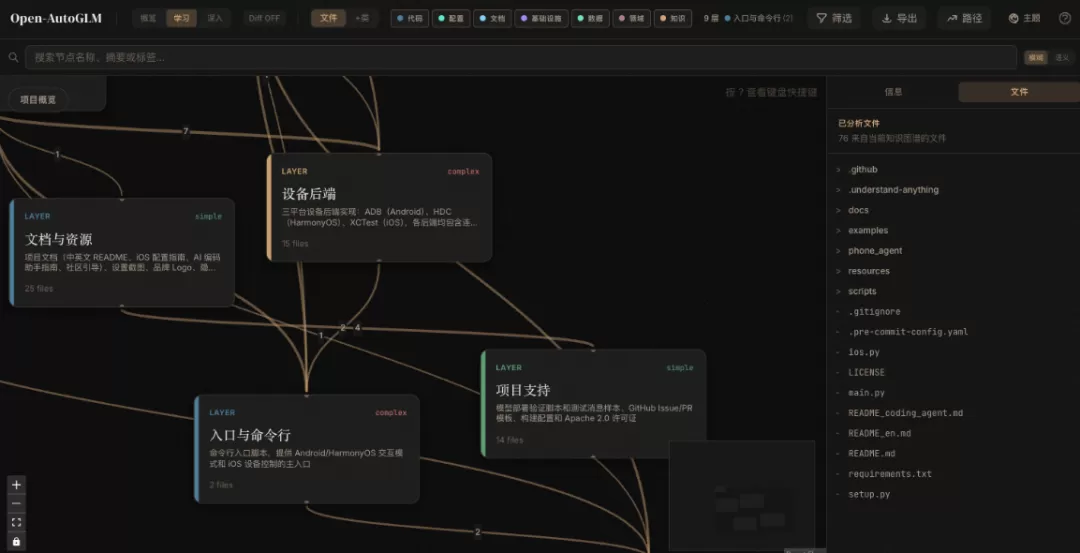Select 语义 semantic search mode

click(1061, 58)
